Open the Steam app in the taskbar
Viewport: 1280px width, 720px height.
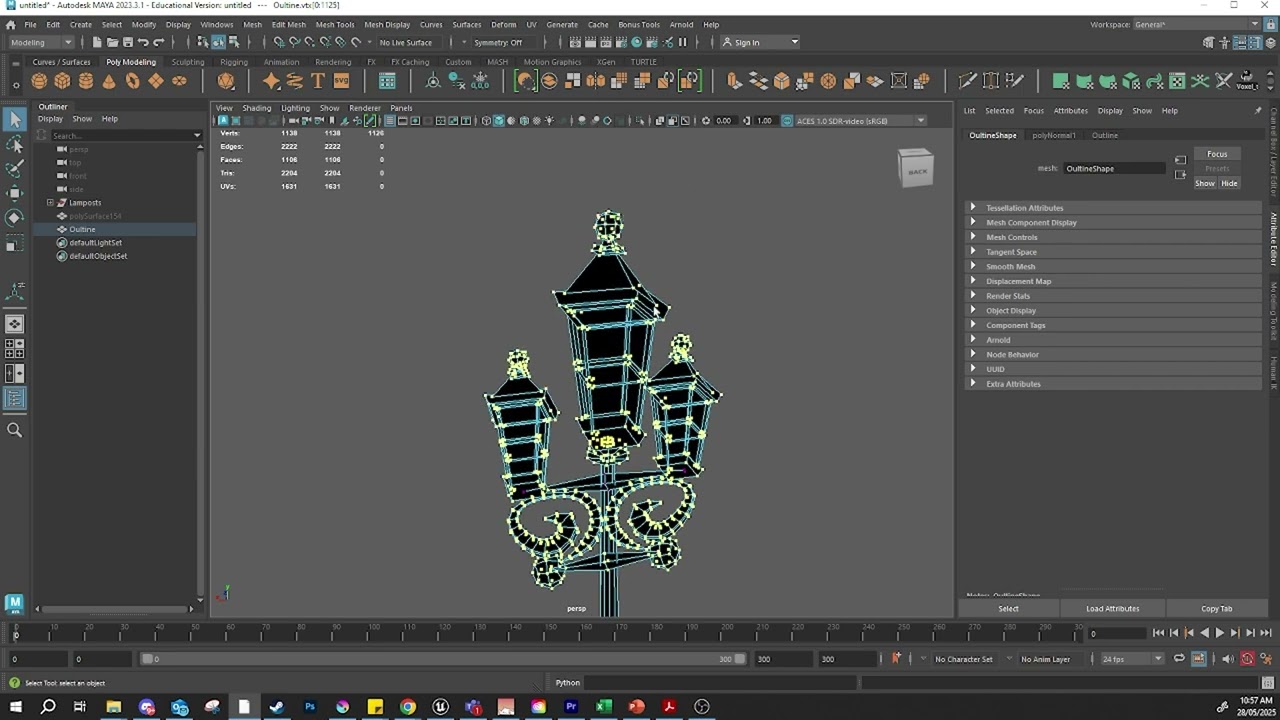(x=277, y=706)
